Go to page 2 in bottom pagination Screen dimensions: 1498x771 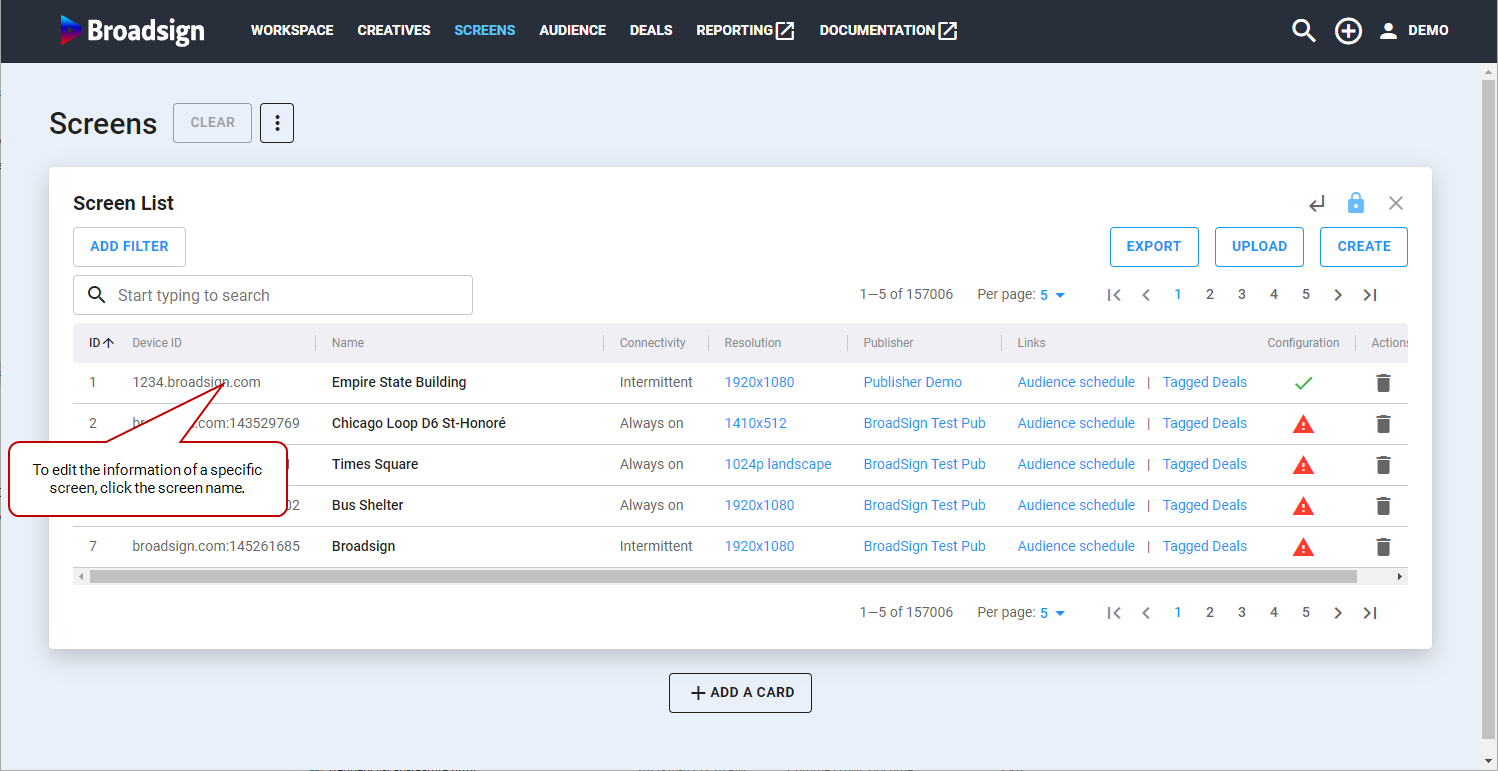click(1210, 613)
